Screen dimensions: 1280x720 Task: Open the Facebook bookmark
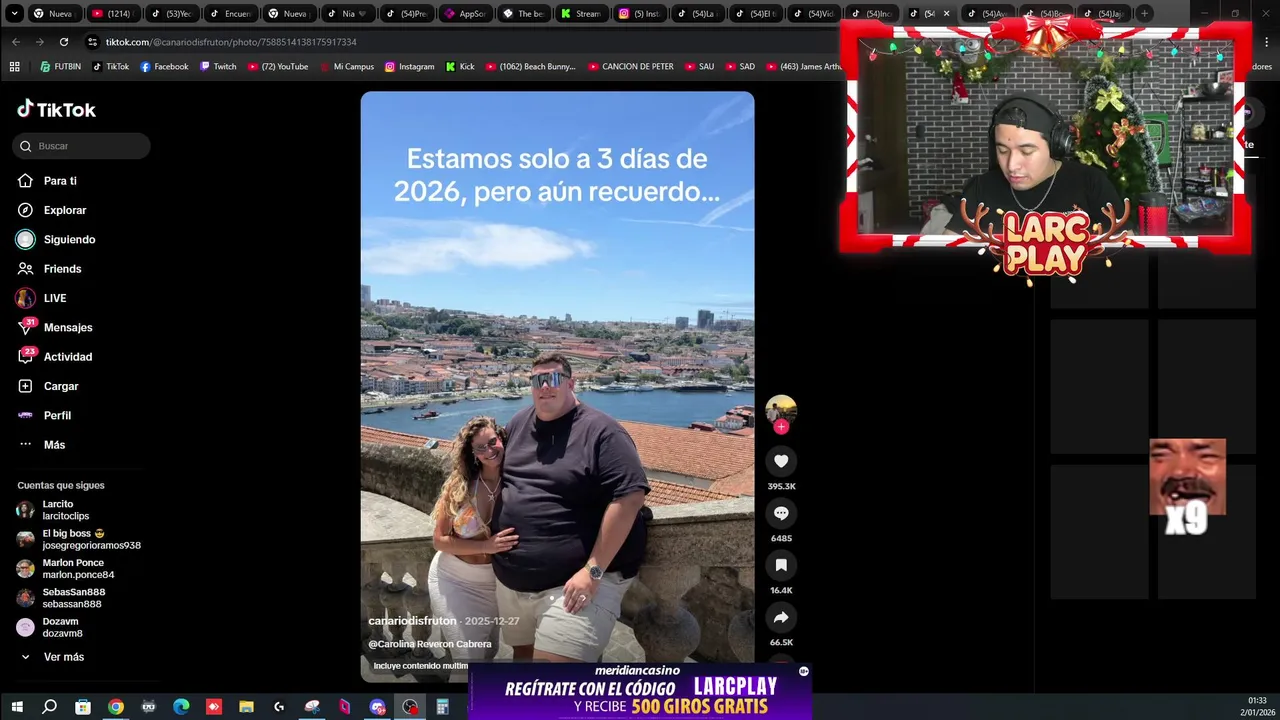tap(164, 67)
